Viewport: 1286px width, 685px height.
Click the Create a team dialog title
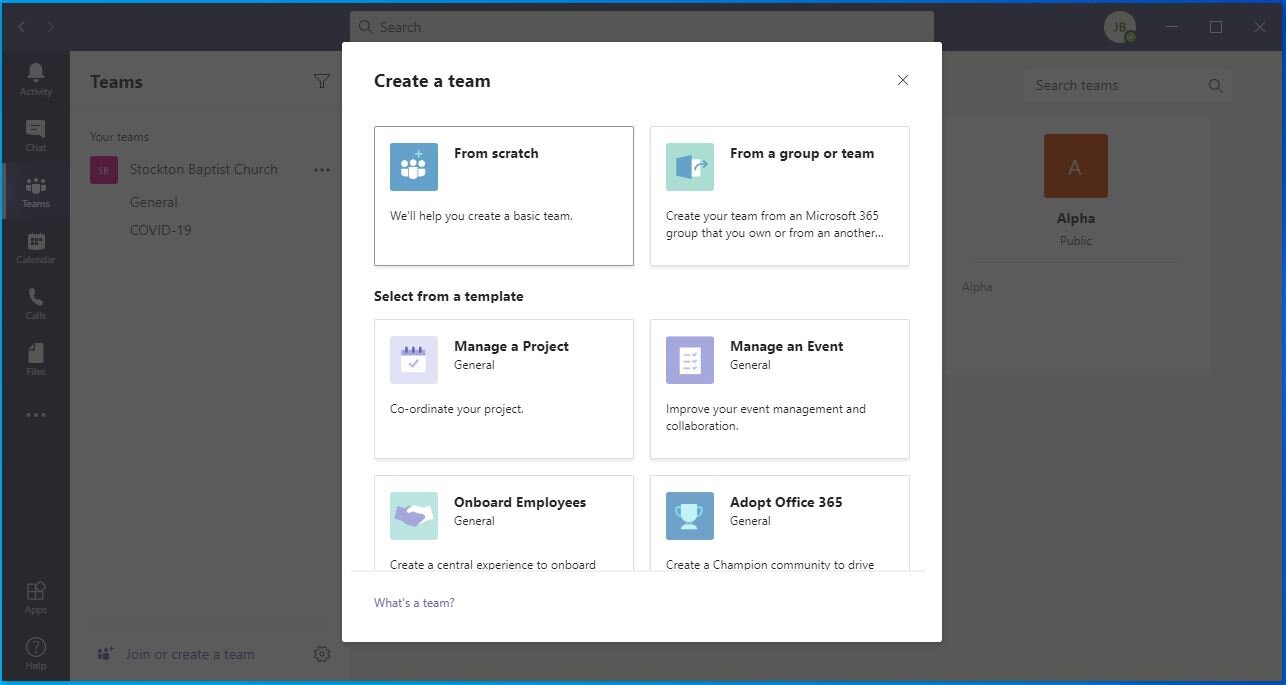tap(432, 81)
